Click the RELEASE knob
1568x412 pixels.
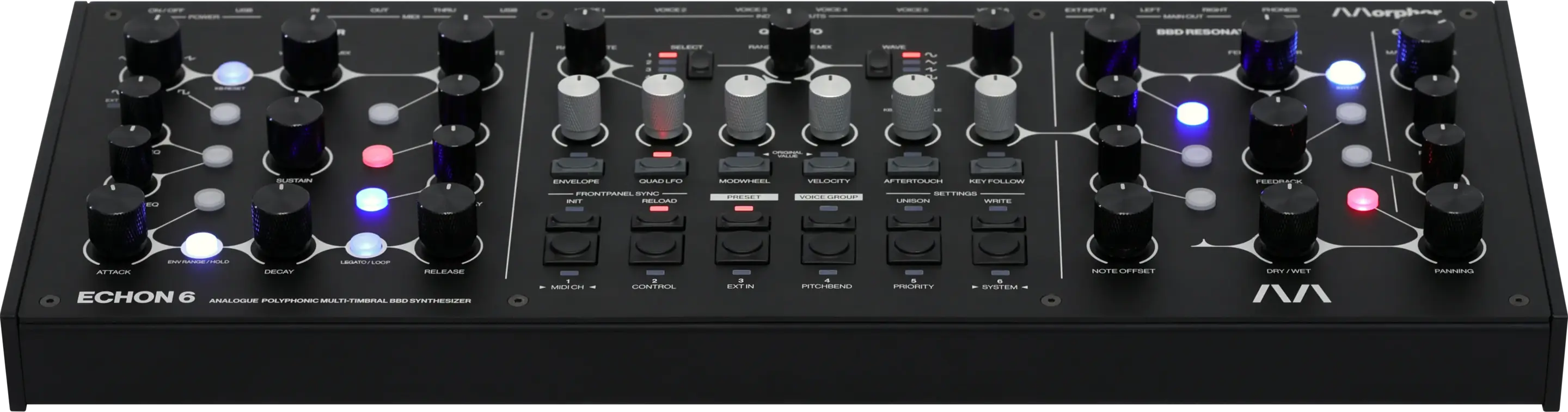point(448,222)
